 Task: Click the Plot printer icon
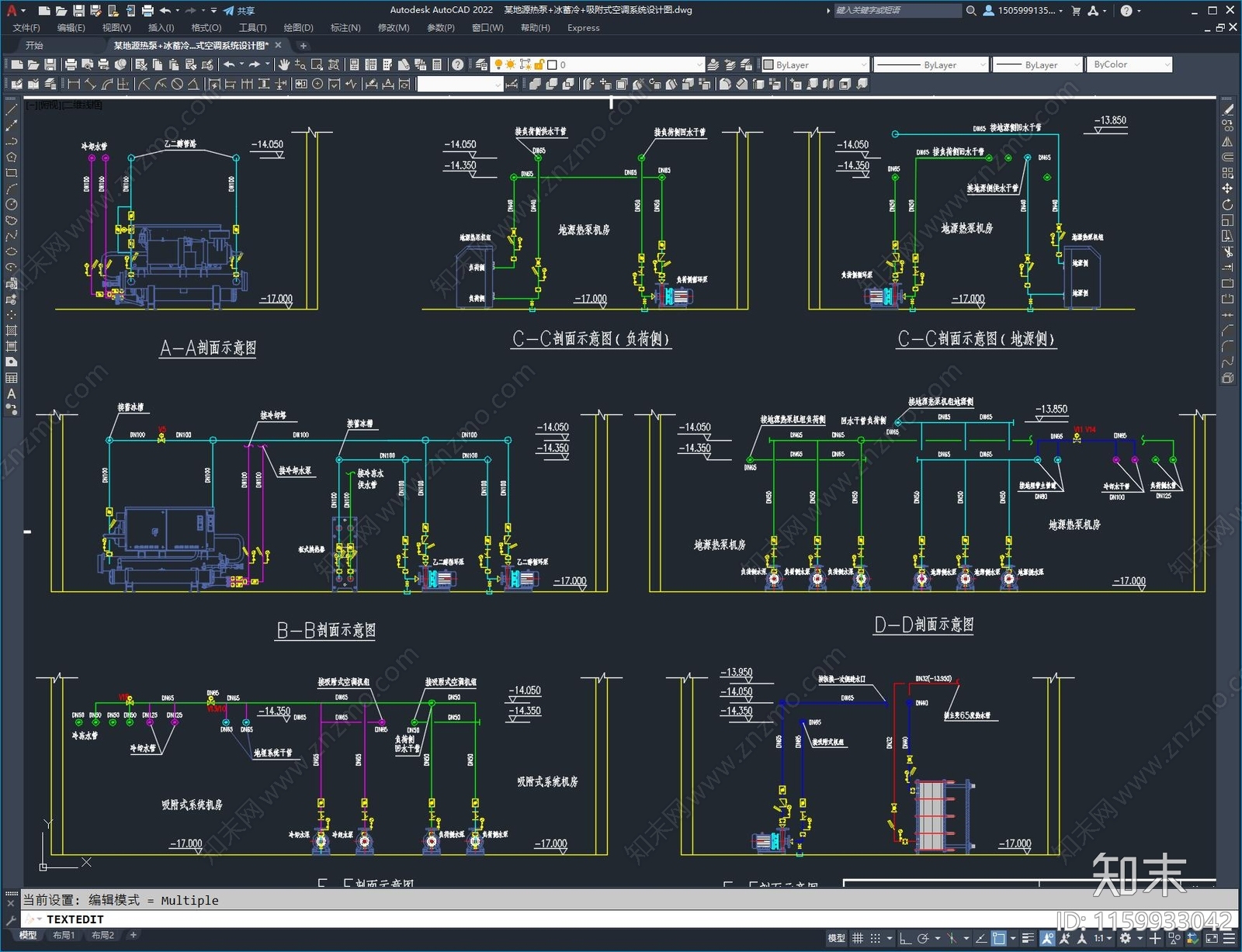tap(71, 64)
